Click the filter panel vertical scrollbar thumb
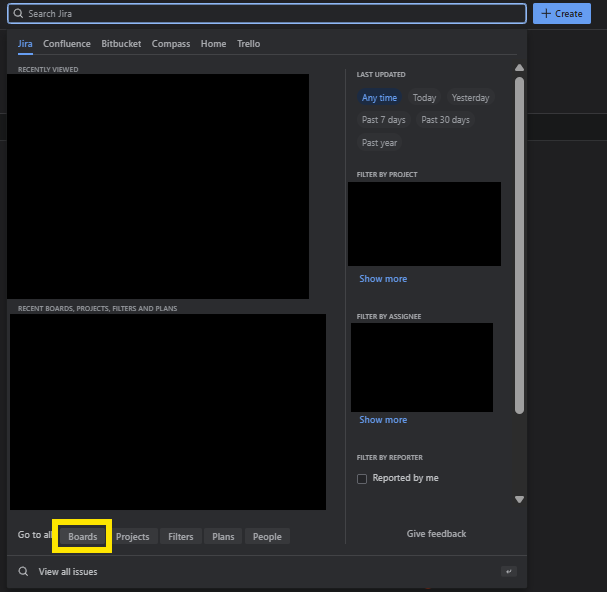 pos(520,246)
